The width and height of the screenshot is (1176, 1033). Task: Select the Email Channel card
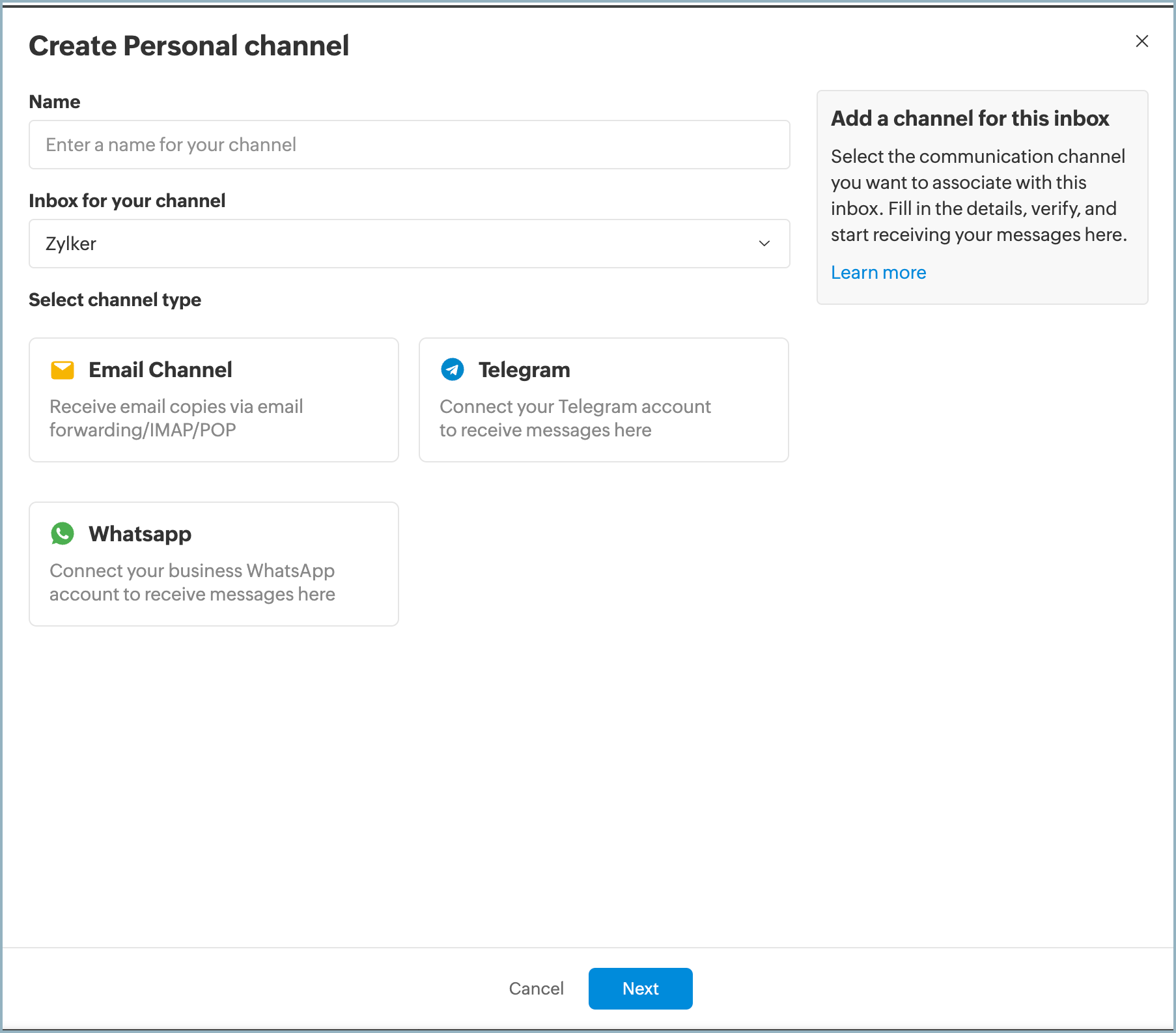tap(214, 400)
